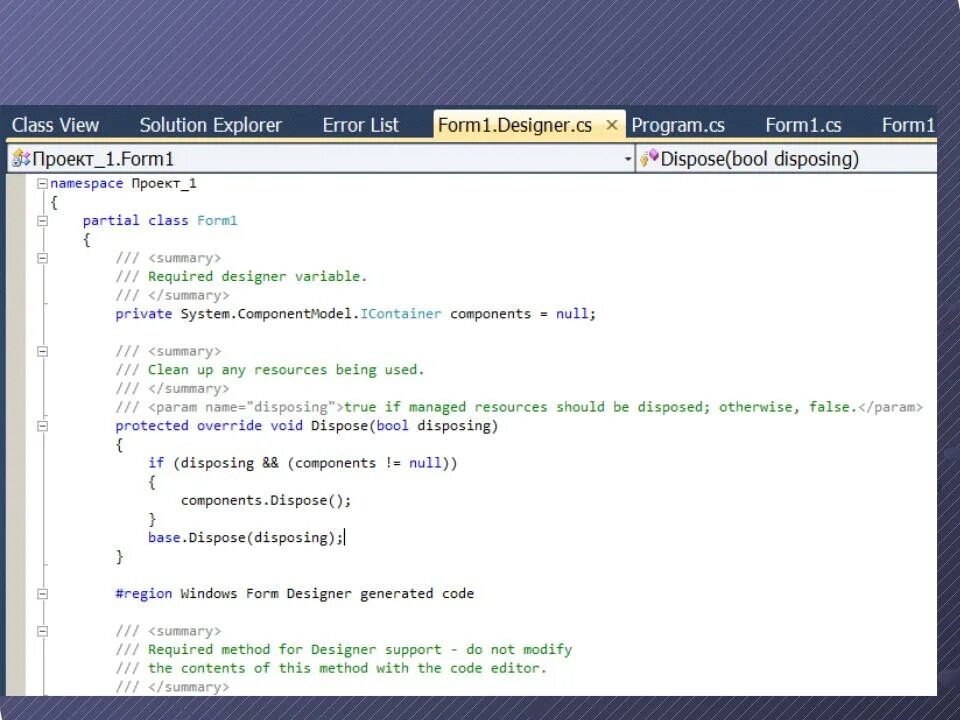Click the class icon beside Проект_1.Form1
960x720 pixels.
click(x=21, y=159)
